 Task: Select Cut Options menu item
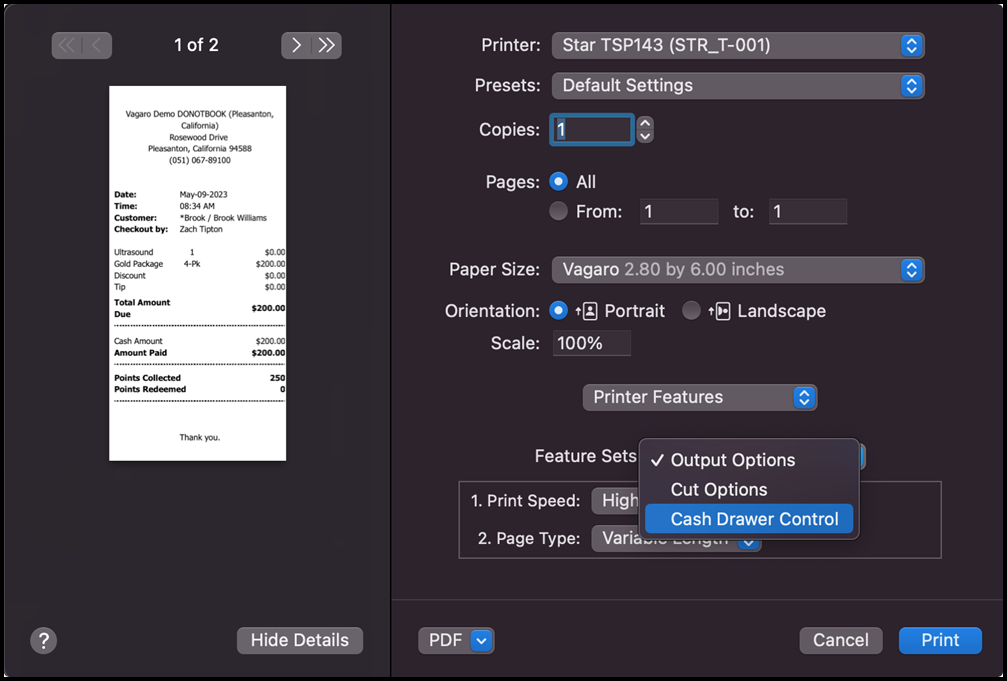[x=749, y=490]
